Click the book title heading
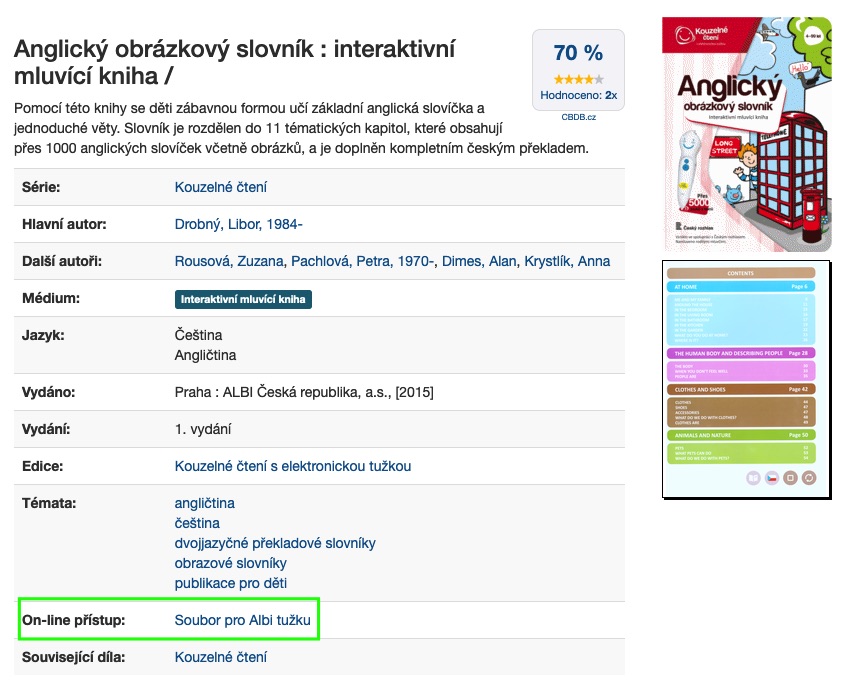This screenshot has height=692, width=848. pos(234,62)
